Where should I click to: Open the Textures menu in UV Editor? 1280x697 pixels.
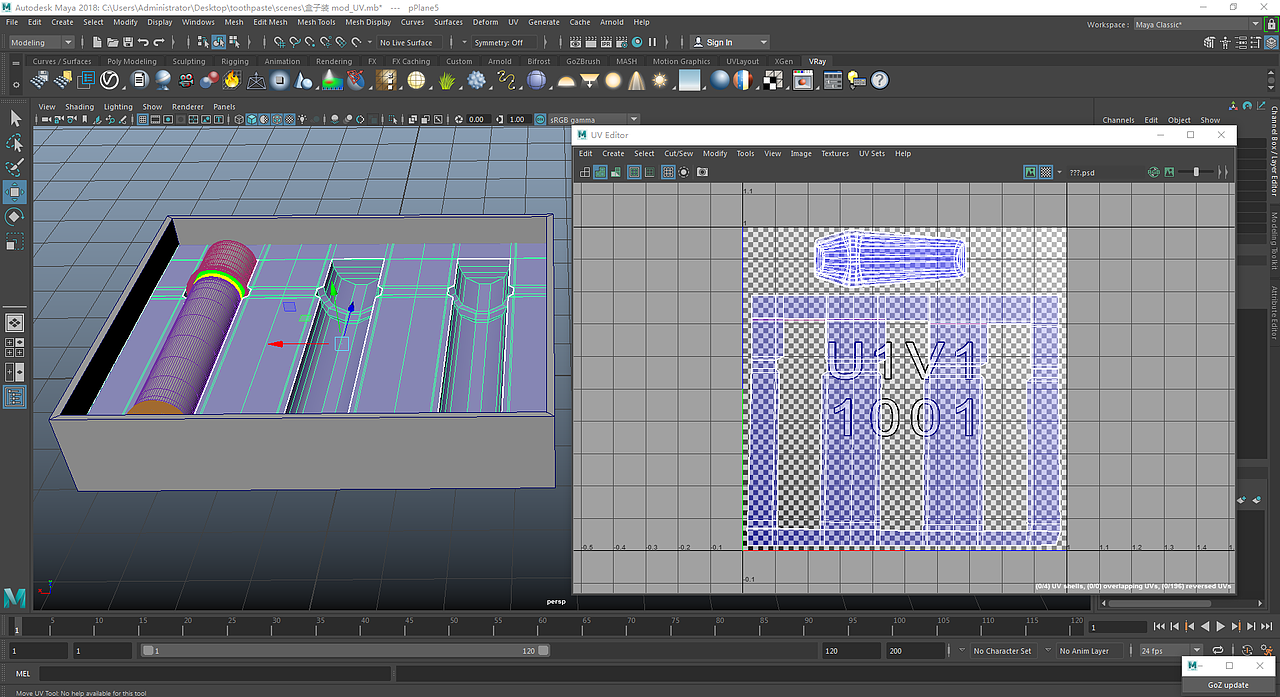coord(835,153)
